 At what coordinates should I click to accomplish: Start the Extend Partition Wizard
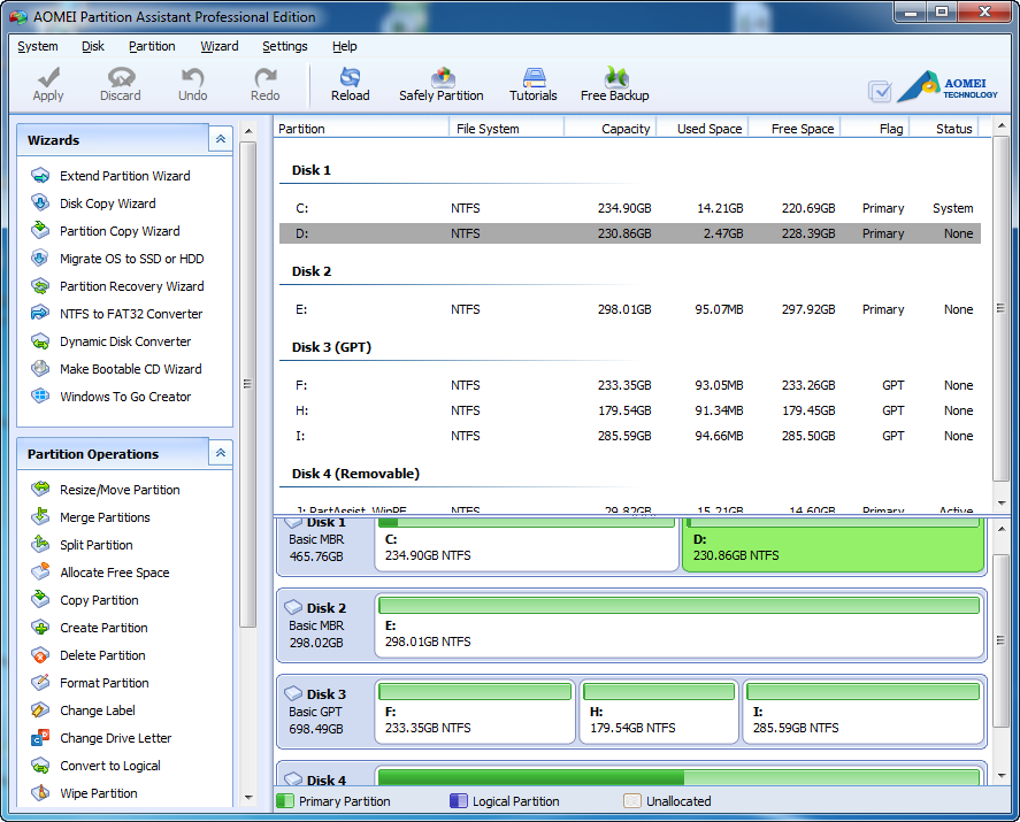coord(124,176)
